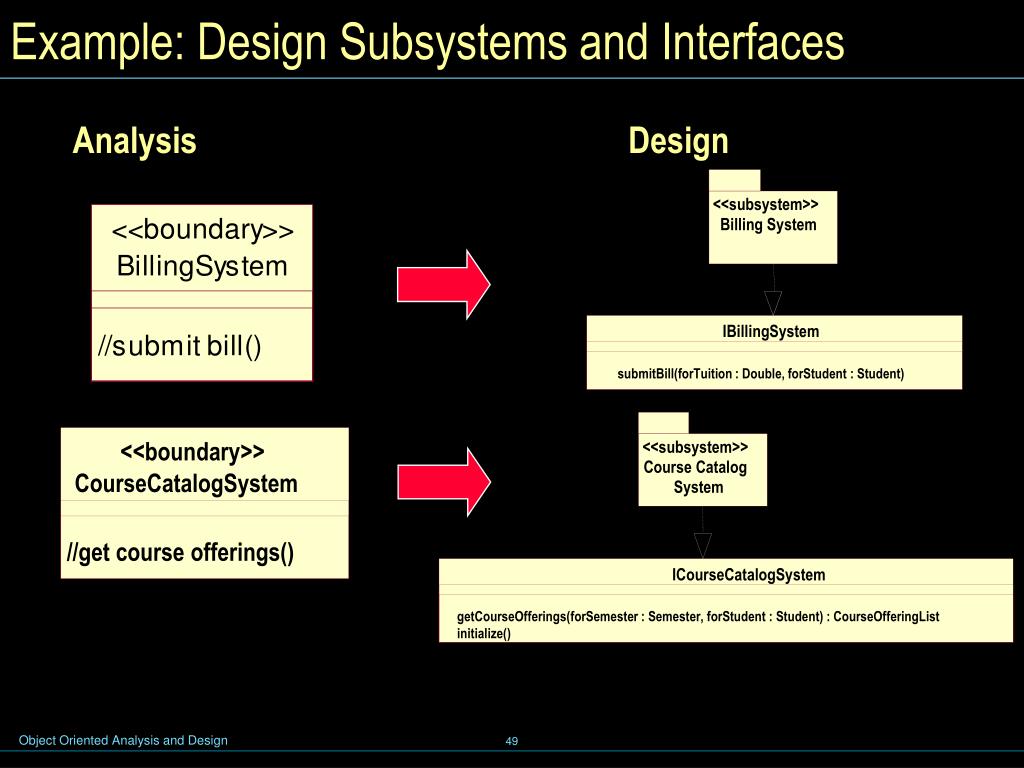Click the 'CourseCatalogSystem' class name

pyautogui.click(x=186, y=484)
